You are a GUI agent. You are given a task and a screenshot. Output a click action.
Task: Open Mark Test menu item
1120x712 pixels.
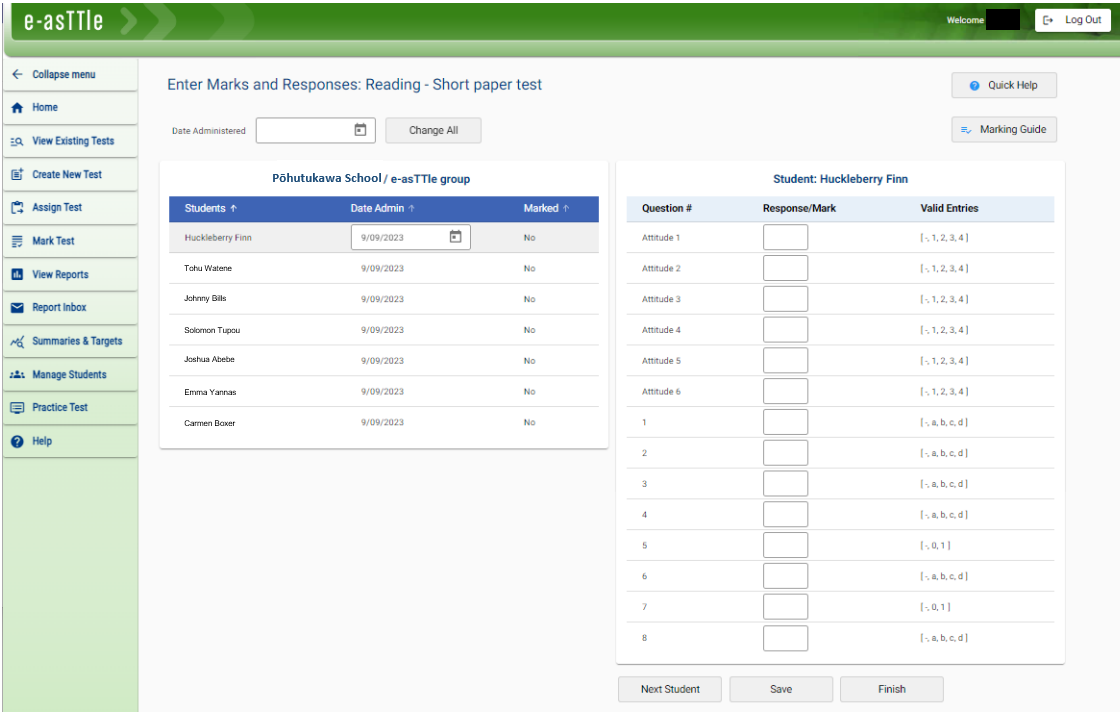tap(53, 241)
